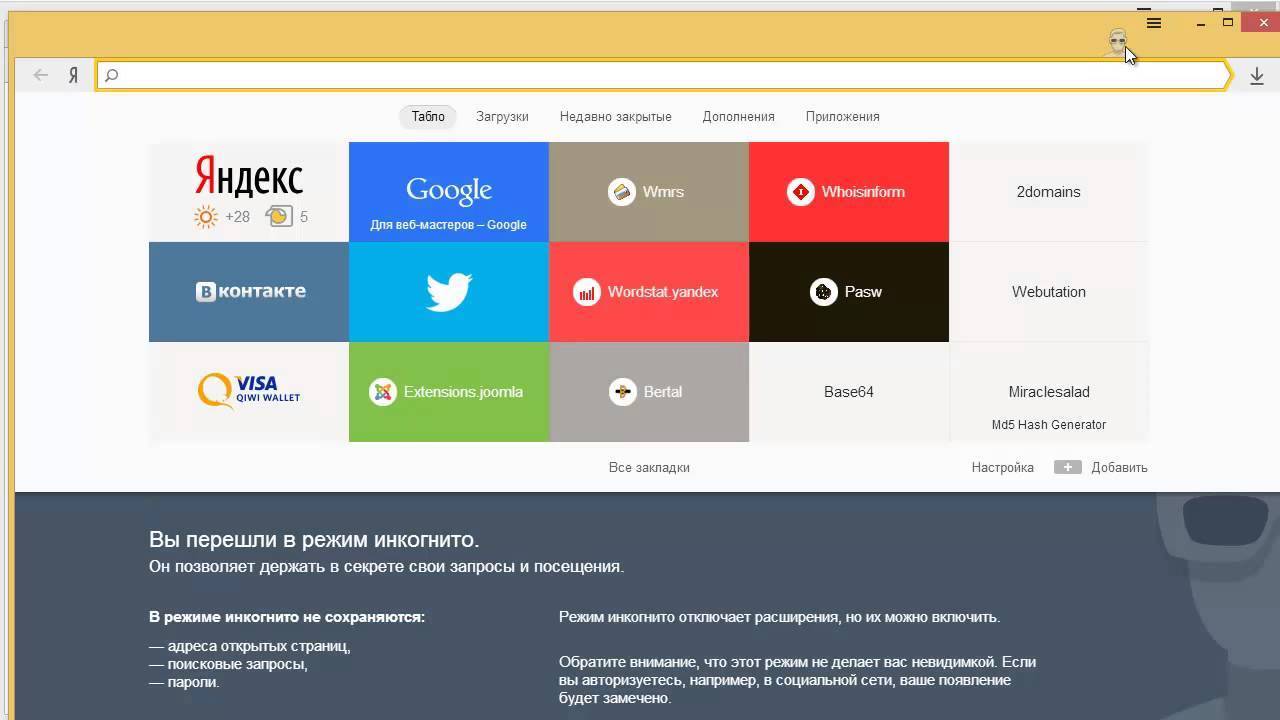Viewport: 1280px width, 720px height.
Task: Open the Webutation tile
Action: pyautogui.click(x=1049, y=292)
